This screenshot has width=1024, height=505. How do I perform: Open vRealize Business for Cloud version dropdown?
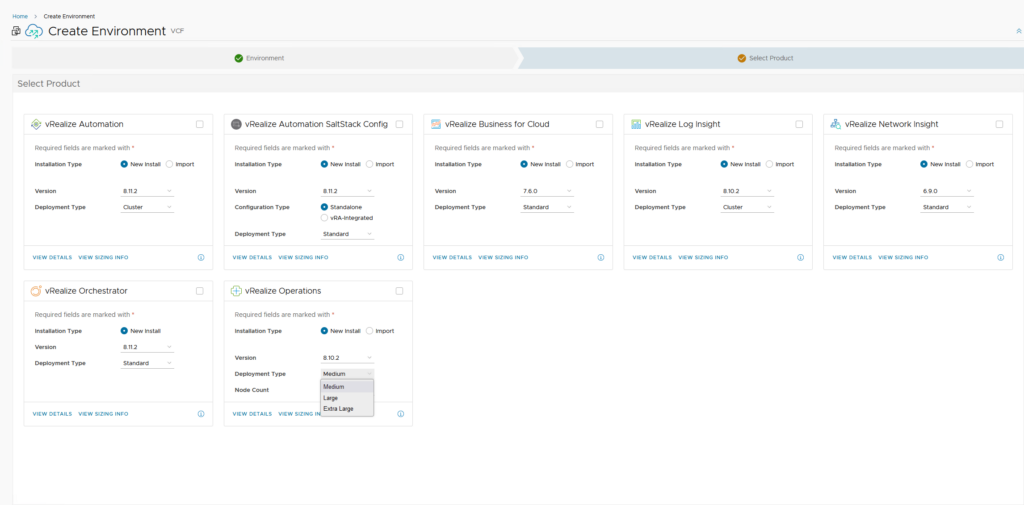(x=547, y=191)
